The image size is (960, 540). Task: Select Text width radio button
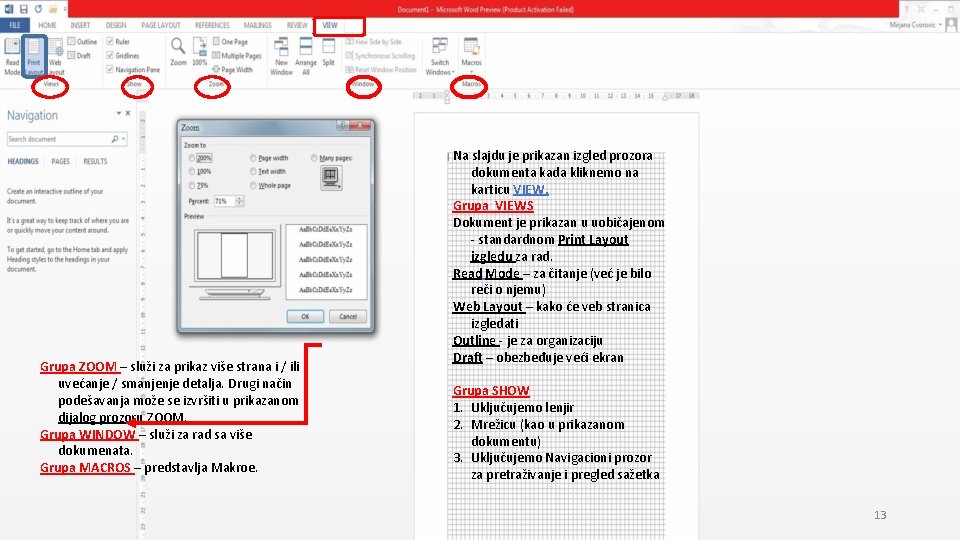tap(253, 171)
